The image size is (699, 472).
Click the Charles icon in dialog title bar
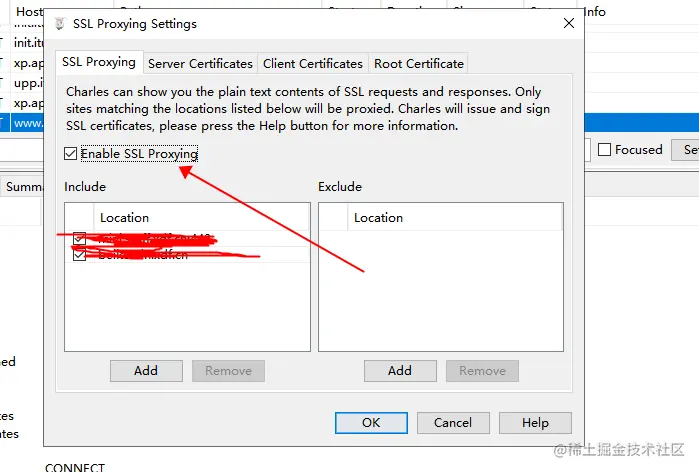(60, 24)
